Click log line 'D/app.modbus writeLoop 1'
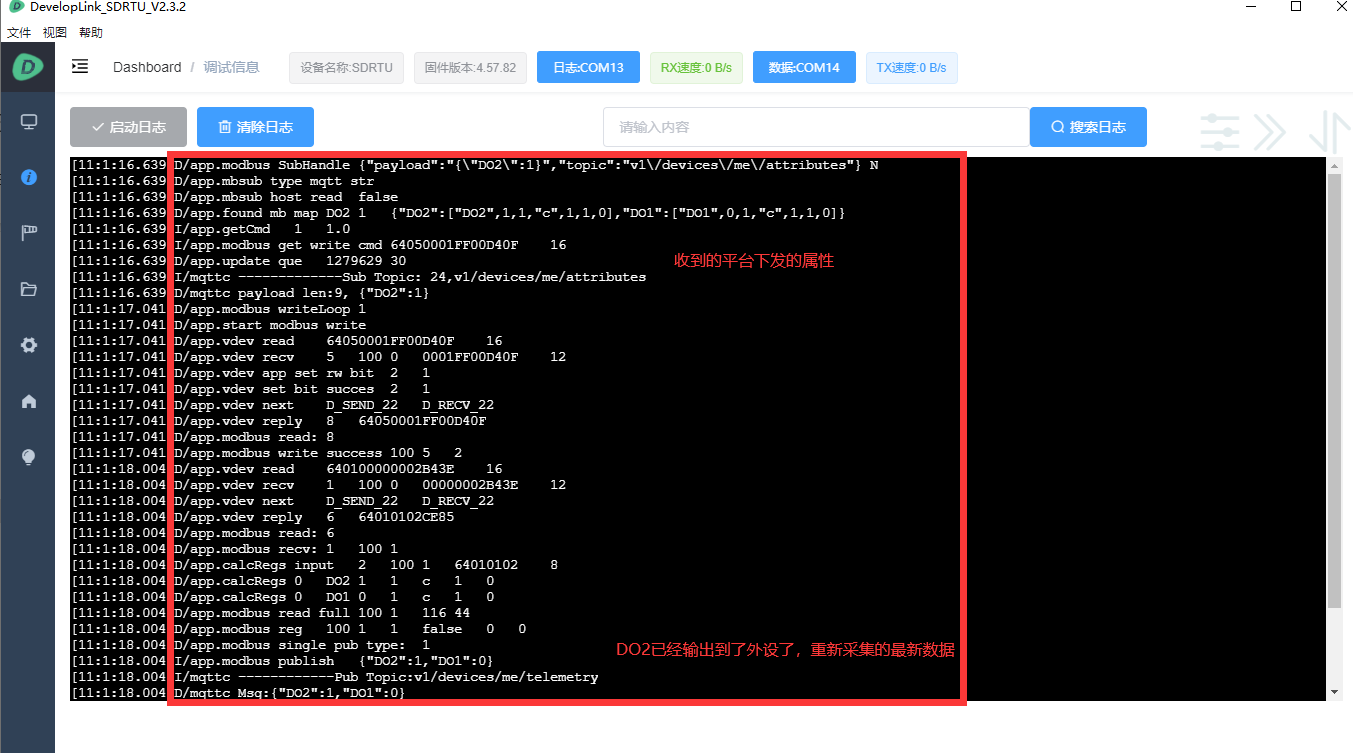Image resolution: width=1353 pixels, height=753 pixels. tap(219, 309)
